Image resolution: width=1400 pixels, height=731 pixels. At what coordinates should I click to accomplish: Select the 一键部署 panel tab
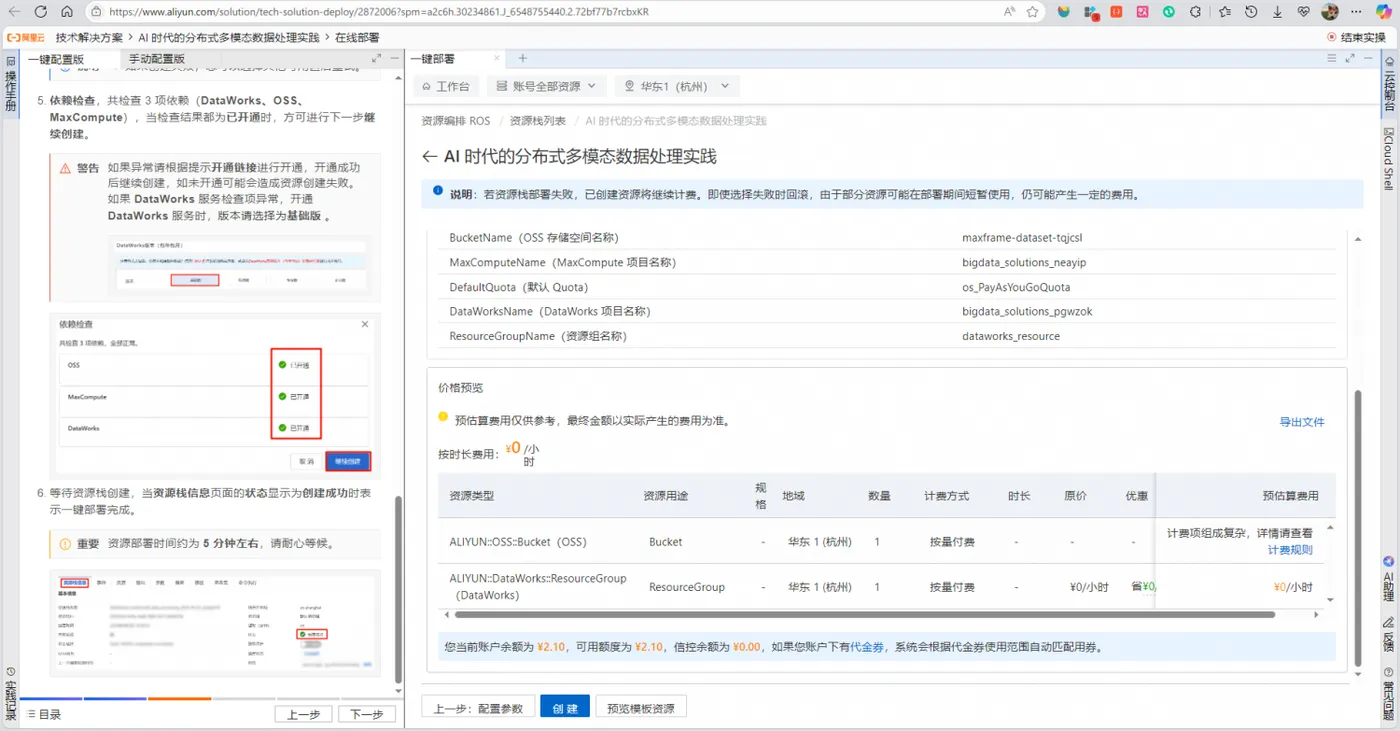433,59
